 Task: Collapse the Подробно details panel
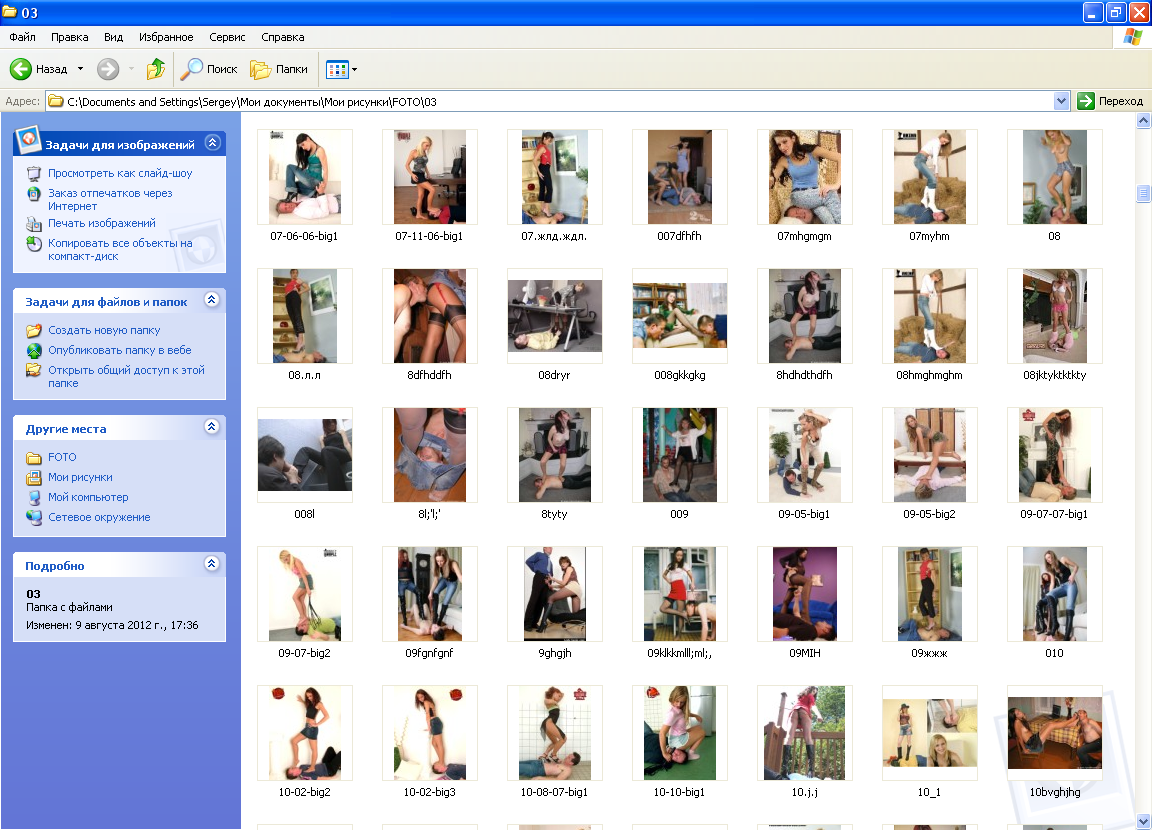pos(212,564)
